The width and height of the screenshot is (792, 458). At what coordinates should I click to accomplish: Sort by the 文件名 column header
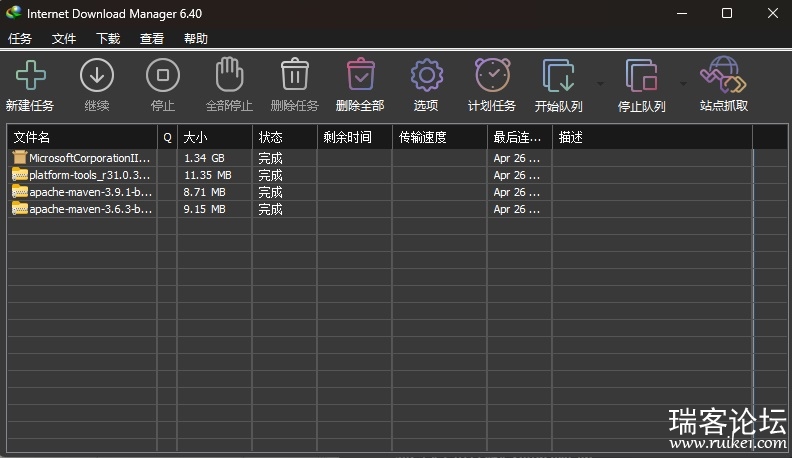(x=82, y=137)
